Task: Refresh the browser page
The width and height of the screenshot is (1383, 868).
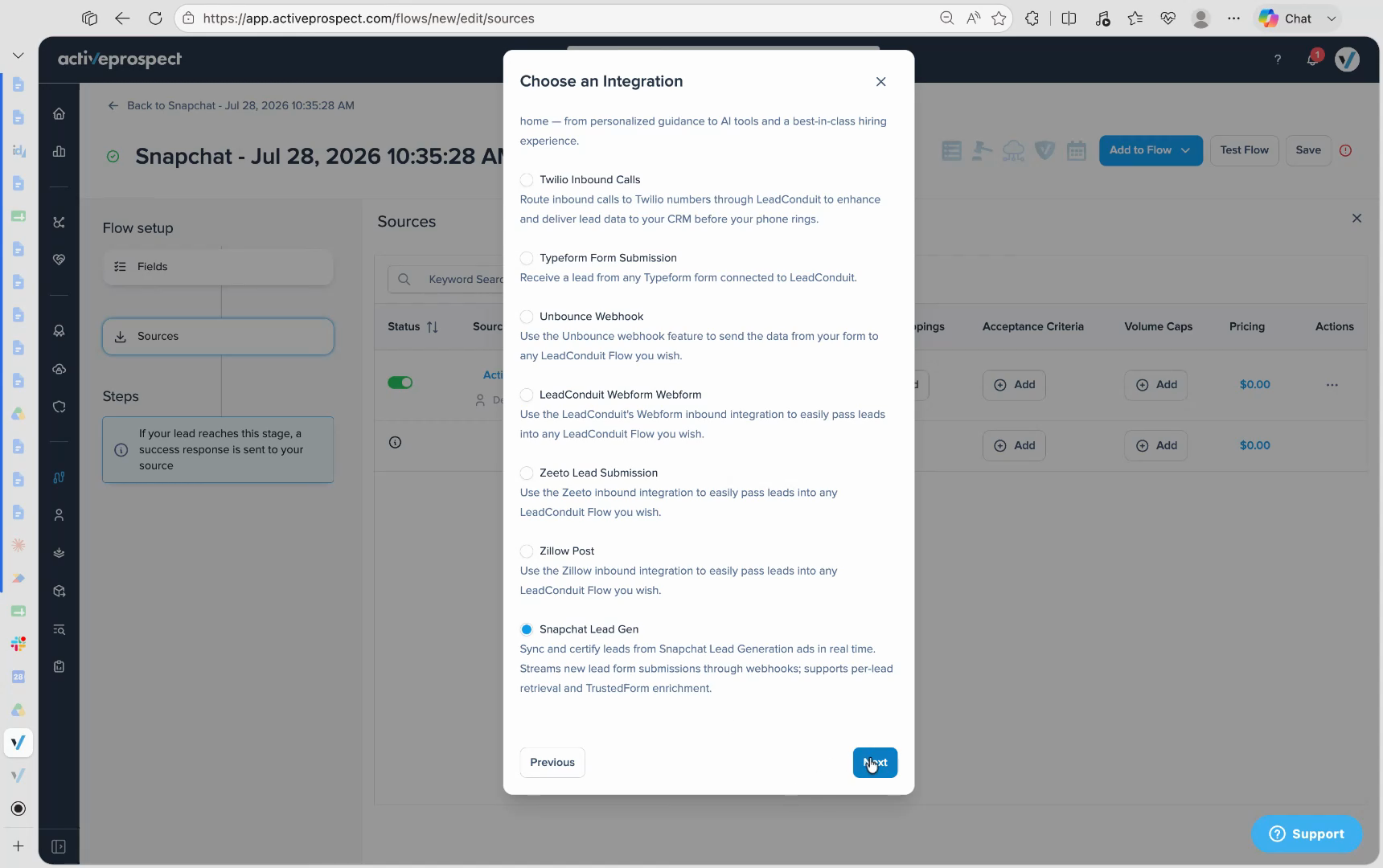Action: (155, 18)
